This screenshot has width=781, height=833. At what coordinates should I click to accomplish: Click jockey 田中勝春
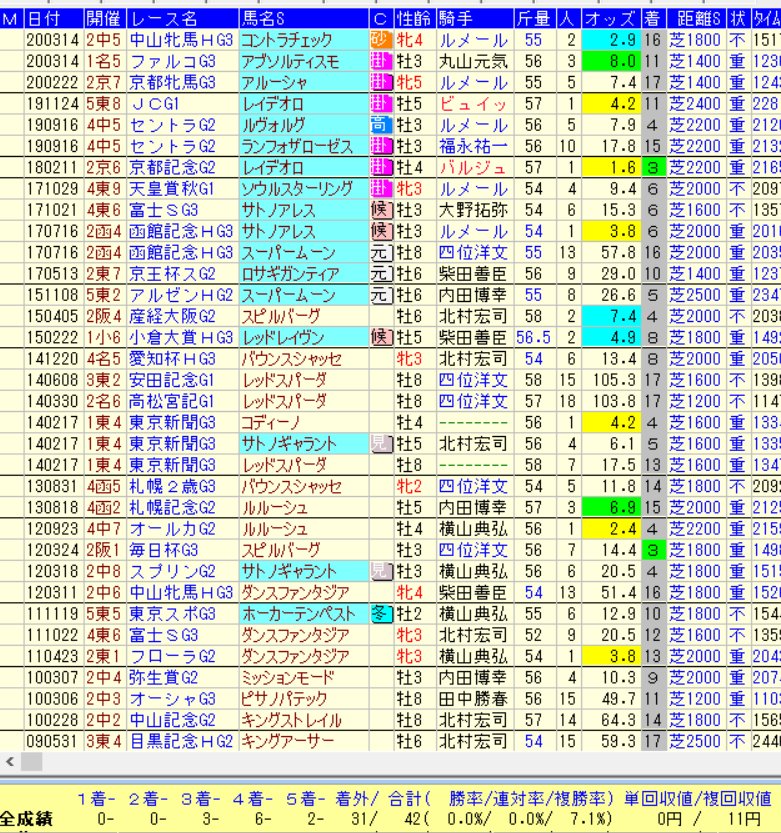point(473,699)
